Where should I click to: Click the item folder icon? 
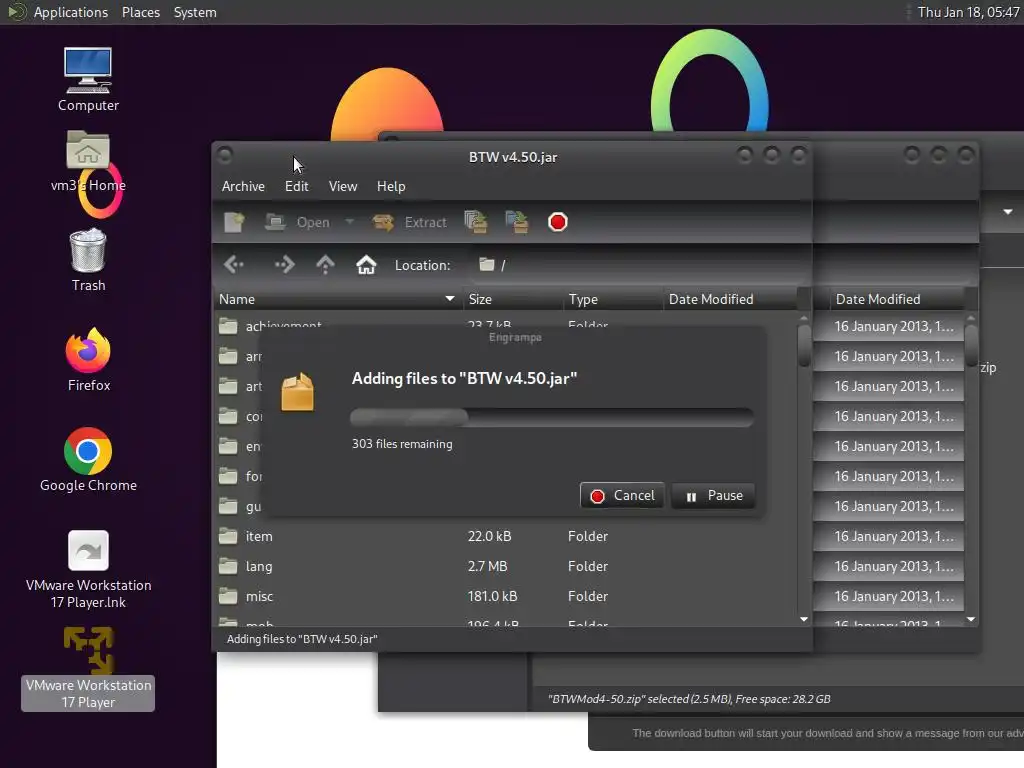(x=228, y=536)
